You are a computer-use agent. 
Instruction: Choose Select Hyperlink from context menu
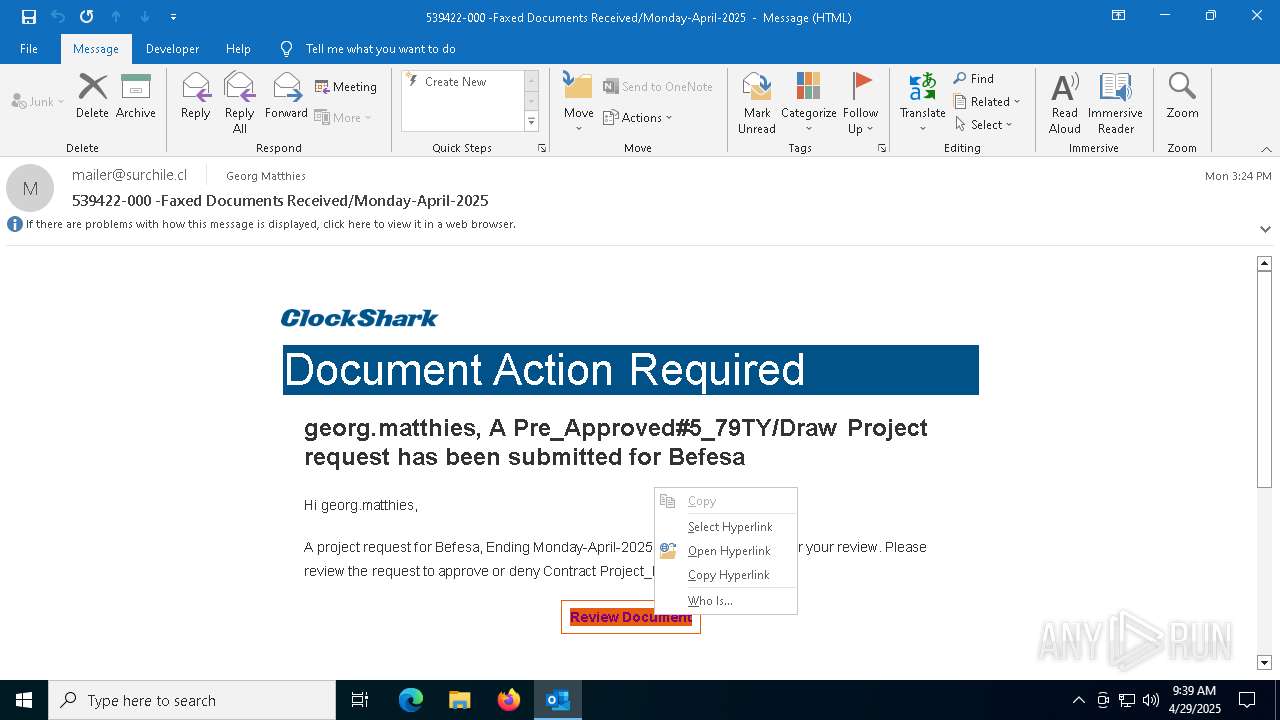point(726,527)
